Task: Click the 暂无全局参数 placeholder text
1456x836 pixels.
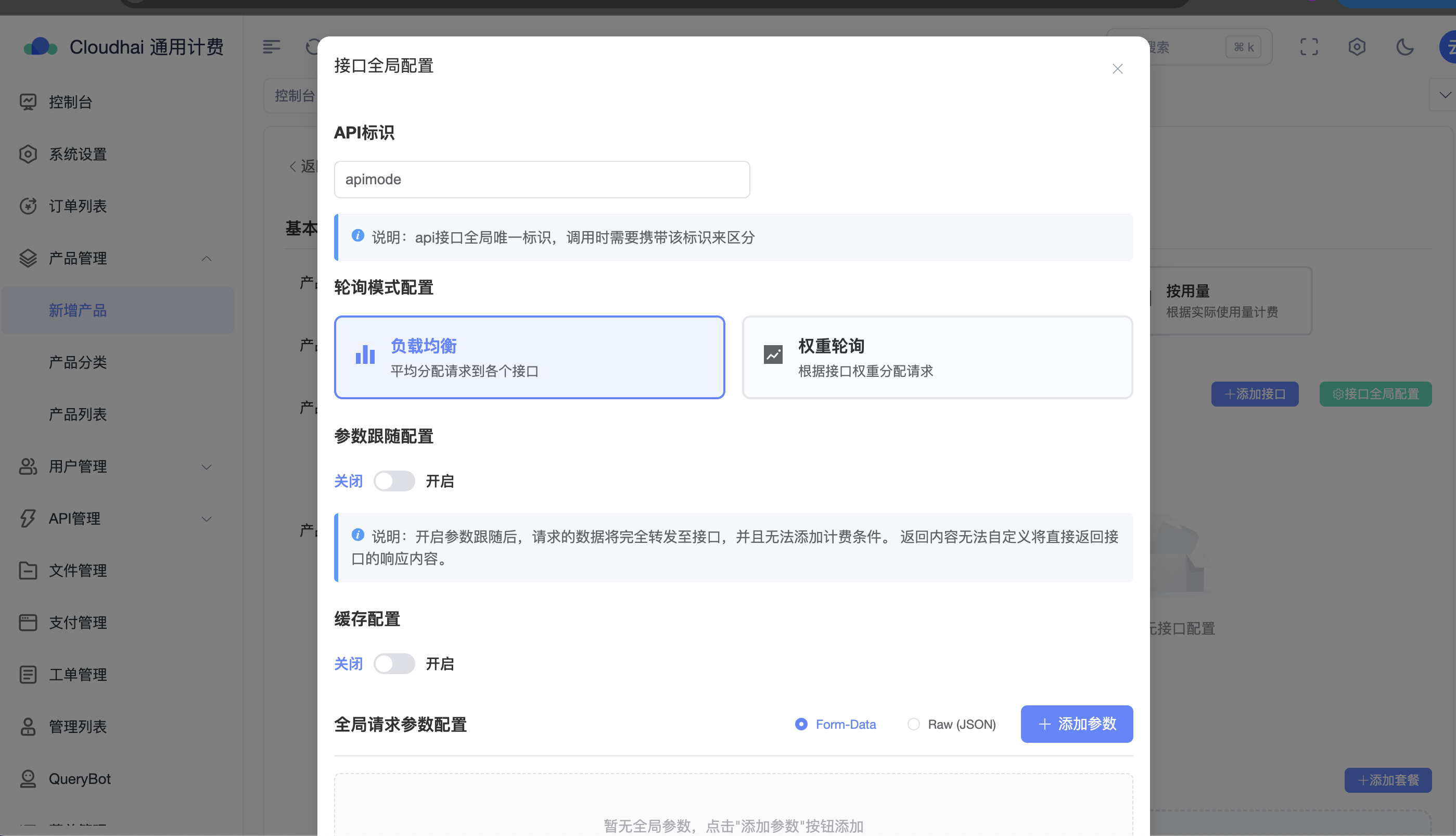Action: click(733, 826)
